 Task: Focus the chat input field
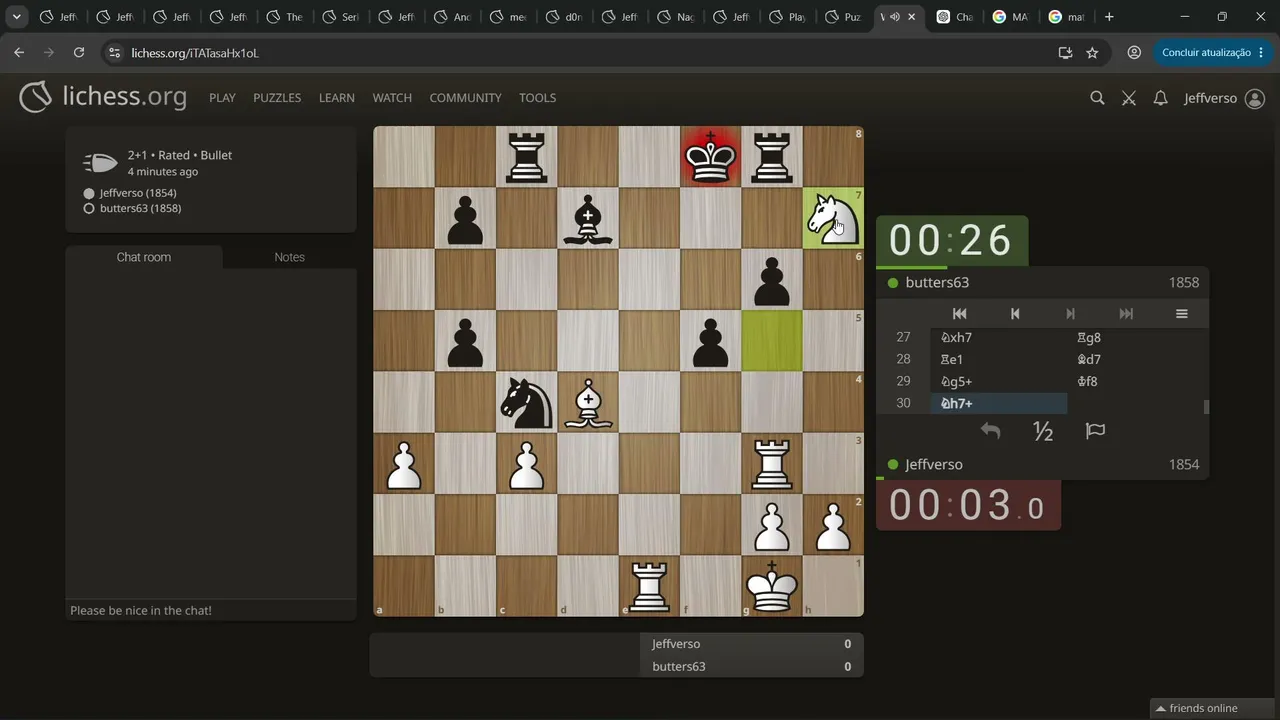click(211, 610)
